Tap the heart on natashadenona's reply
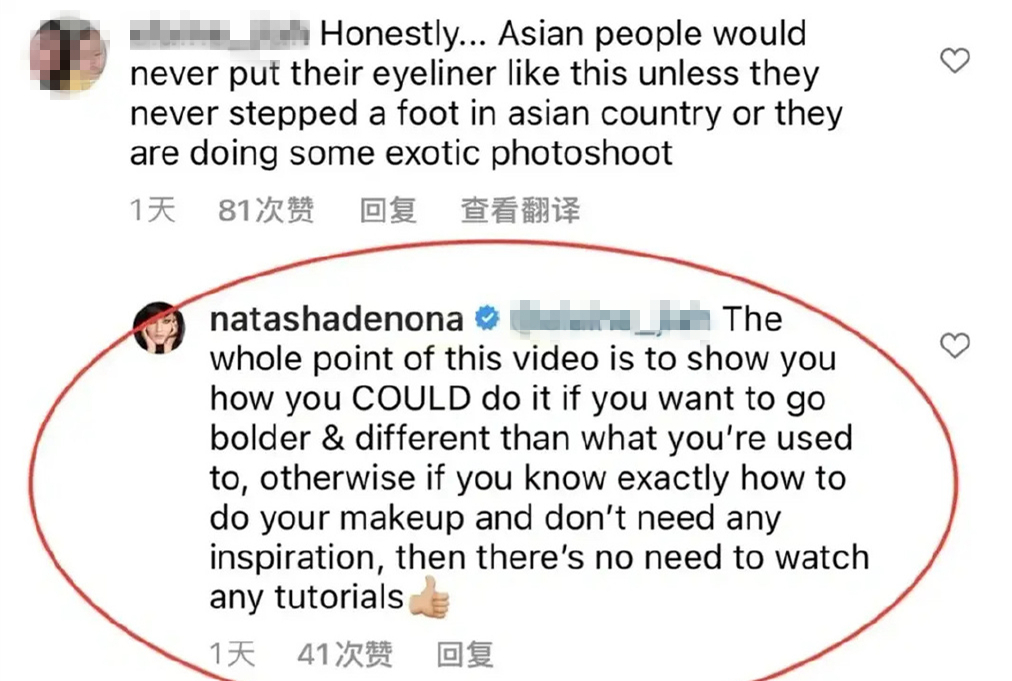The width and height of the screenshot is (1012, 681). coord(955,345)
